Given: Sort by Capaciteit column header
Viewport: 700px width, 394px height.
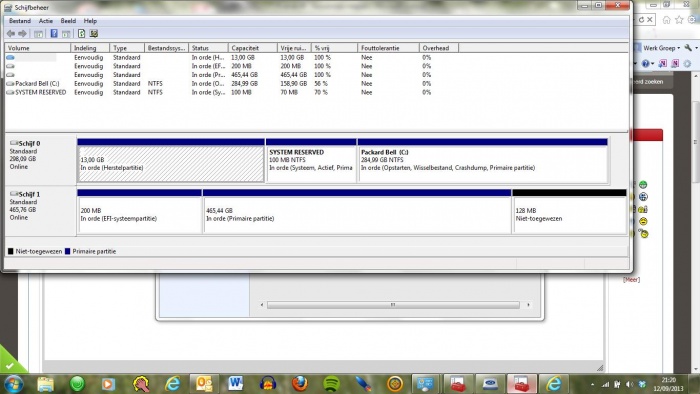Looking at the screenshot, I should pos(253,48).
